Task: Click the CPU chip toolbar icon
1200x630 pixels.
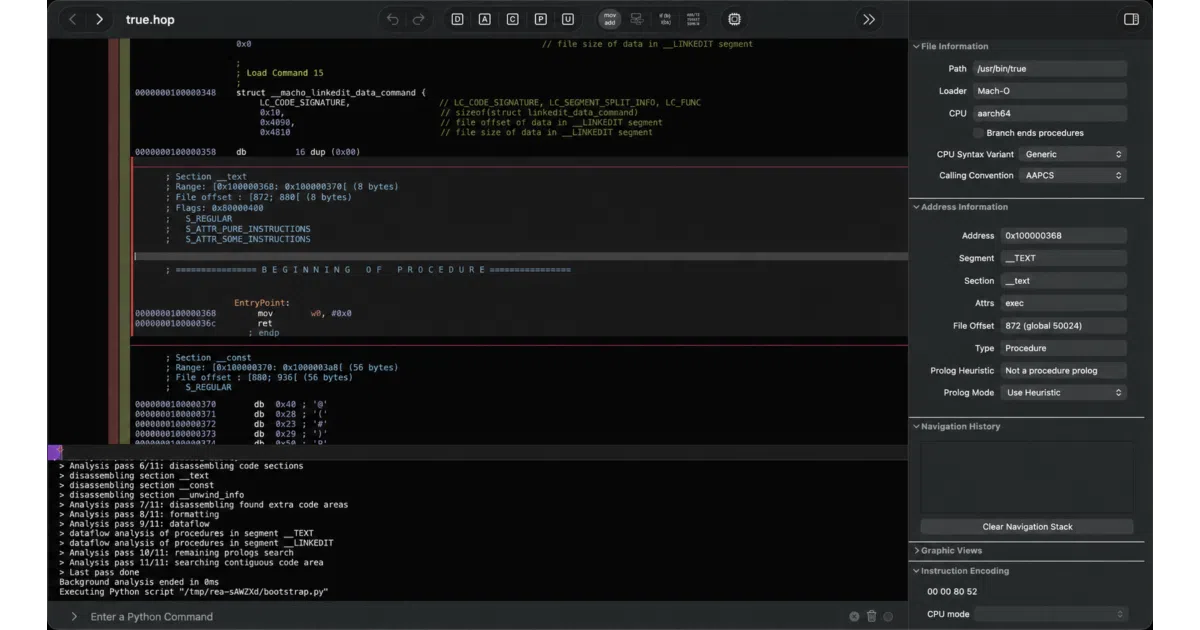Action: (x=735, y=19)
